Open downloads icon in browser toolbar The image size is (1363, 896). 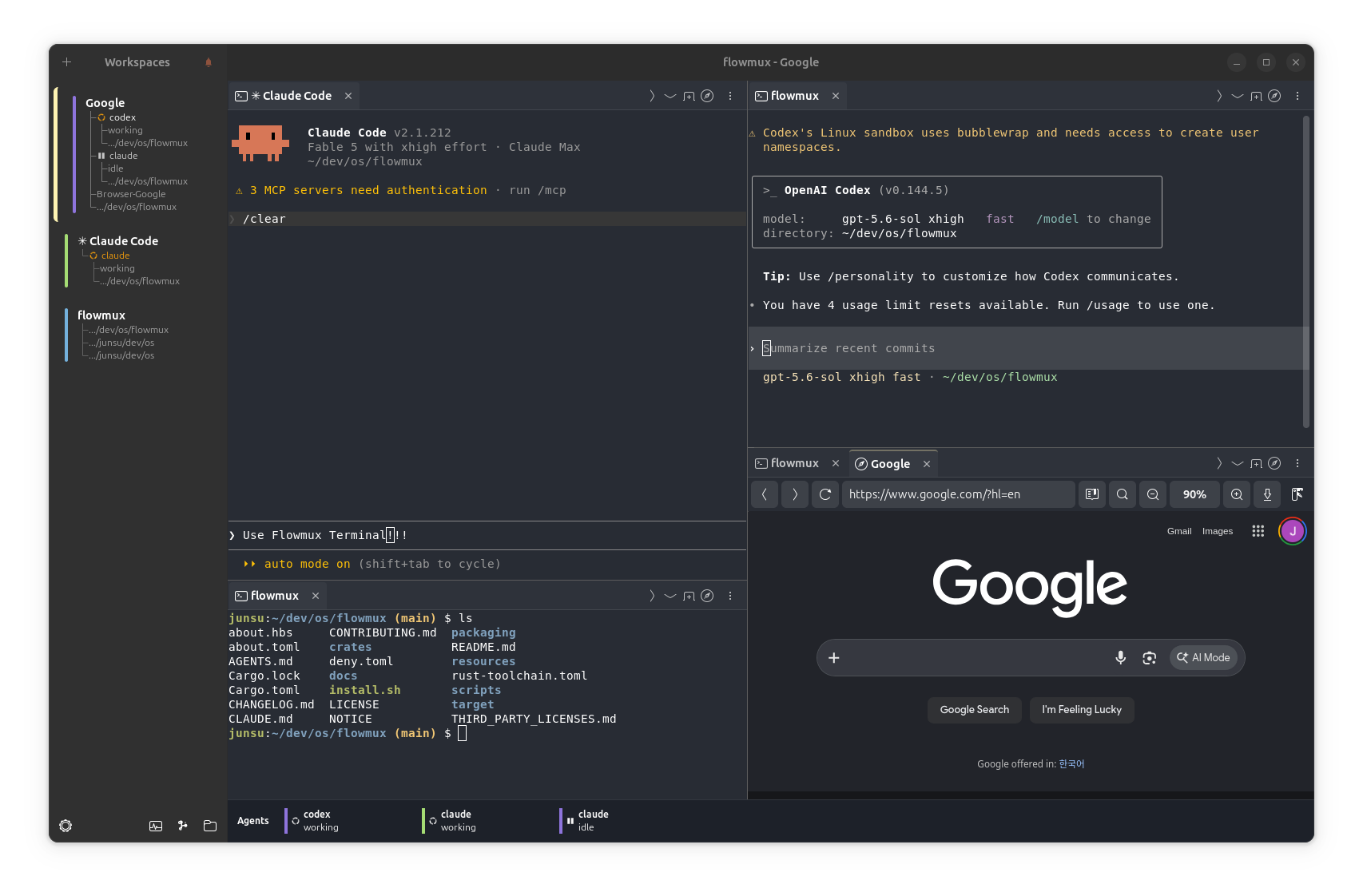coord(1267,494)
